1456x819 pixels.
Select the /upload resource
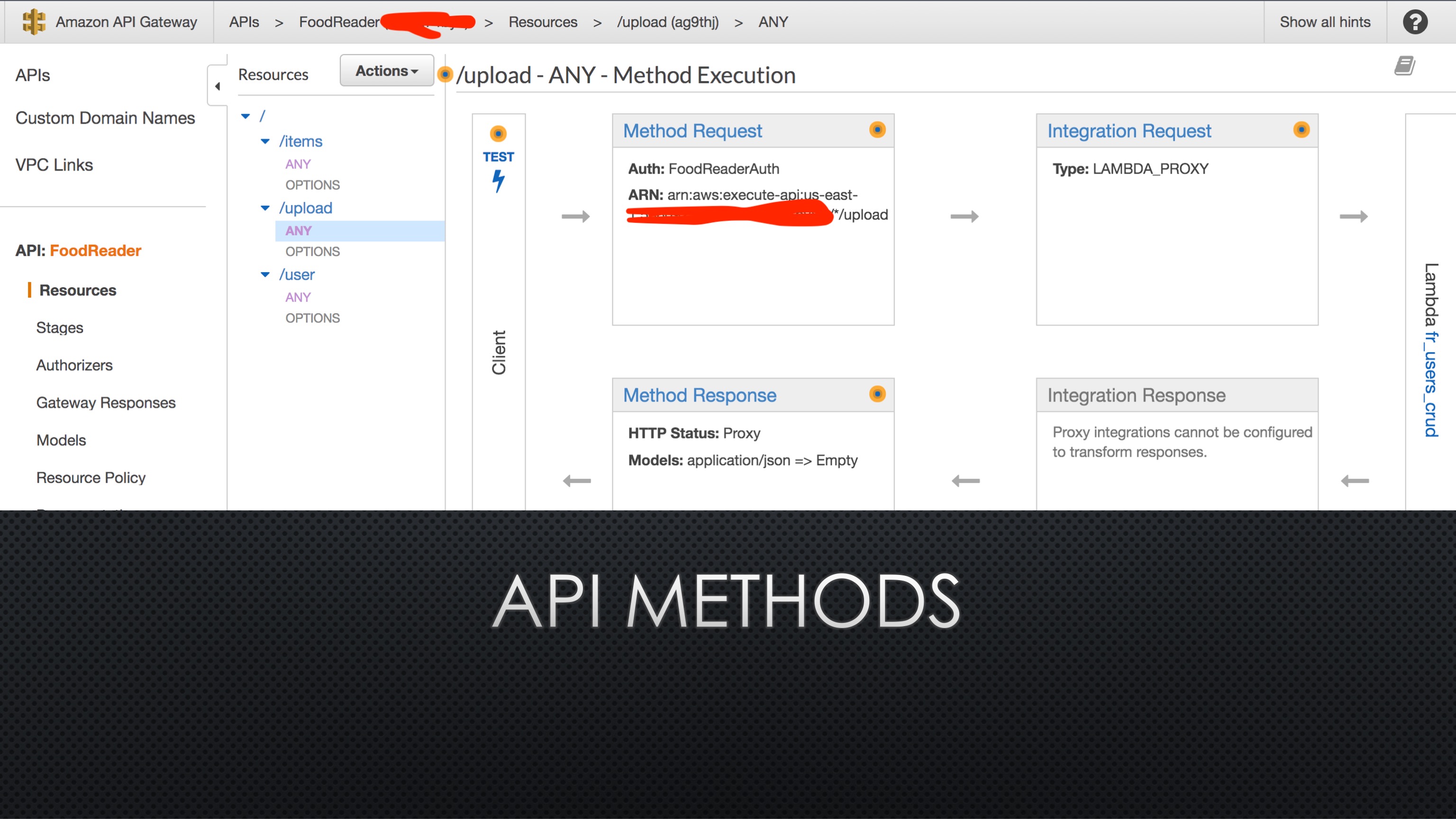coord(306,208)
